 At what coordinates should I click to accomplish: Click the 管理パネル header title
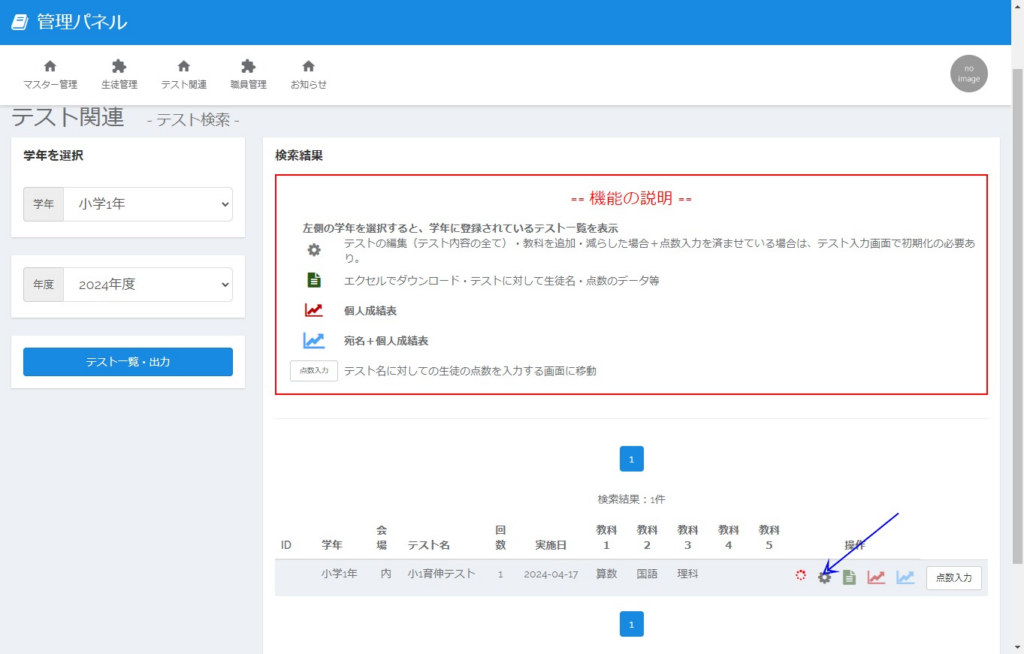point(82,22)
